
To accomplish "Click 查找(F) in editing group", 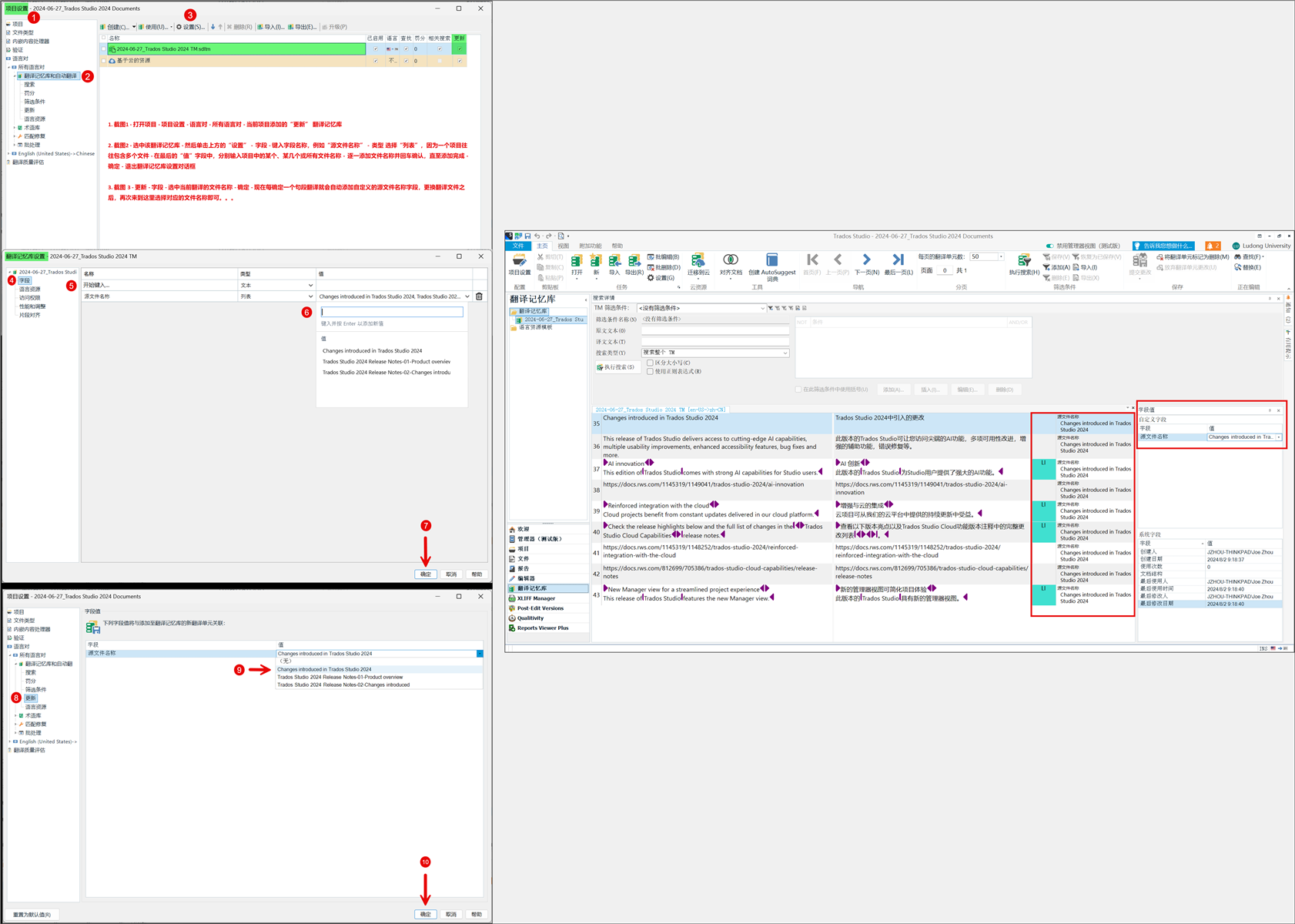I will (x=1249, y=256).
